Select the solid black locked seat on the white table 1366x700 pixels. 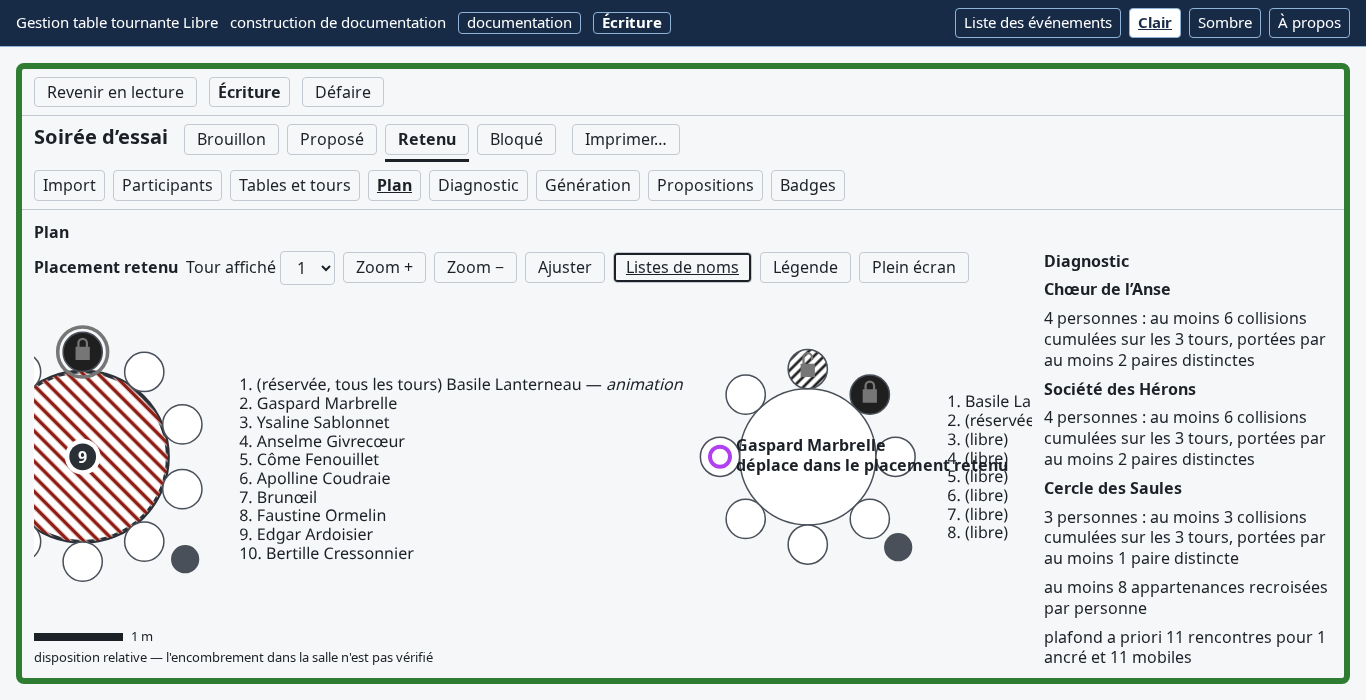tap(870, 394)
